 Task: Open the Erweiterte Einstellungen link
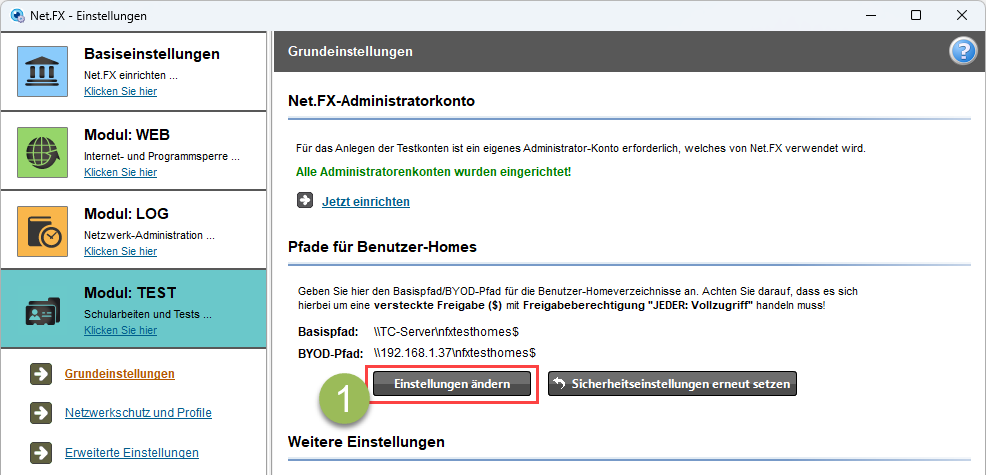tap(132, 453)
